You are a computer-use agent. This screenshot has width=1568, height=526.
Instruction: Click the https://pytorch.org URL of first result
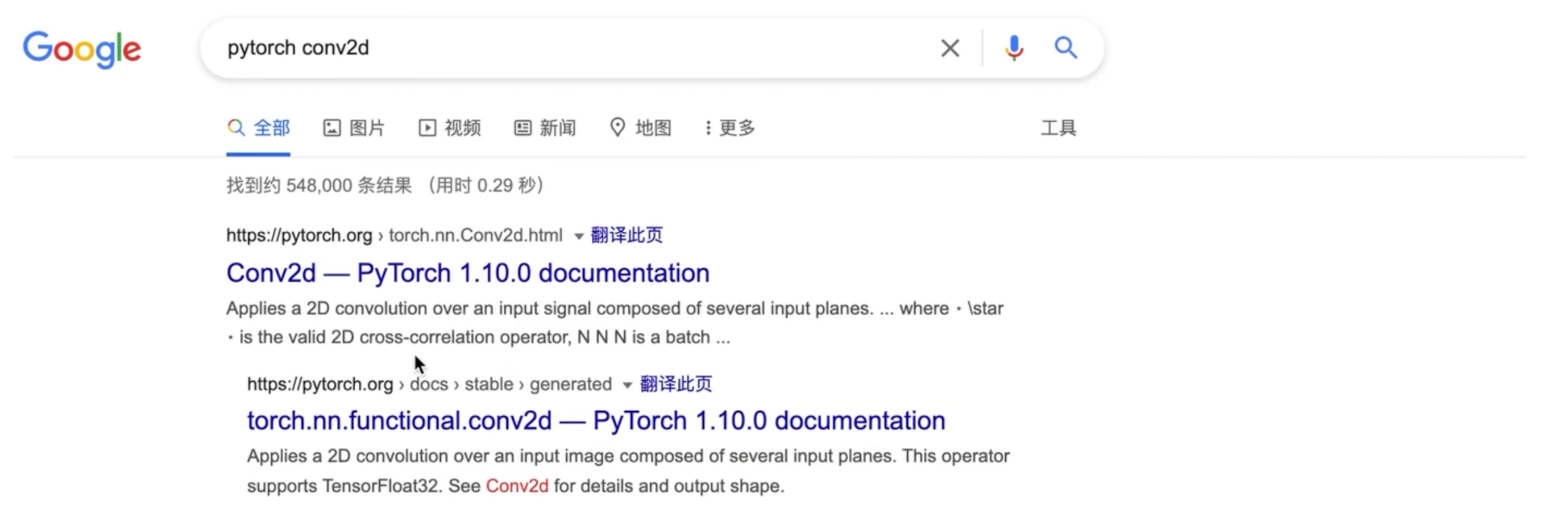[299, 235]
